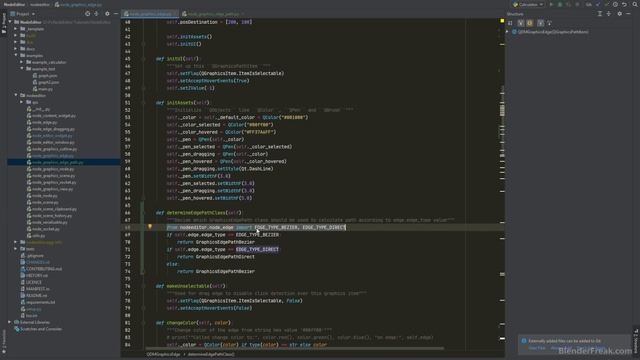Open Scratches and Consoles node
640x360 pixels.
point(41,329)
